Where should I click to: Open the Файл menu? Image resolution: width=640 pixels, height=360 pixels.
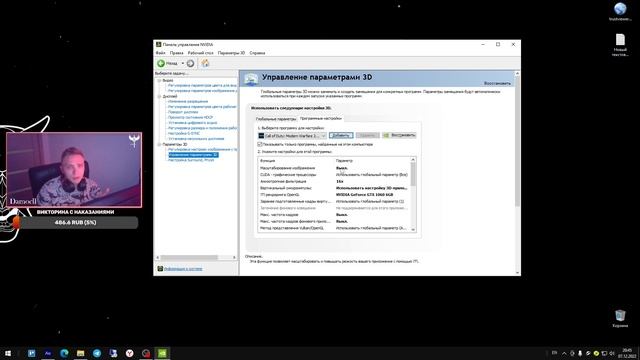coord(160,53)
